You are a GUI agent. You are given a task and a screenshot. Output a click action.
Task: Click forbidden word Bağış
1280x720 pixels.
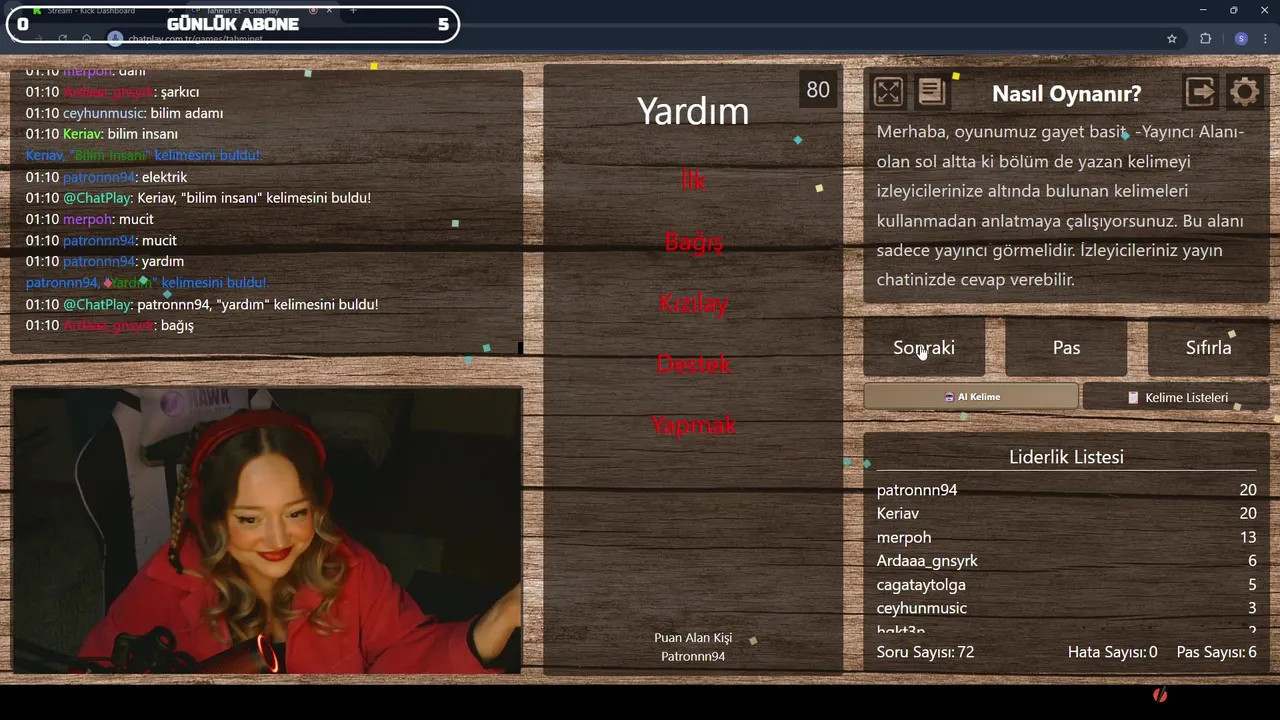(693, 242)
